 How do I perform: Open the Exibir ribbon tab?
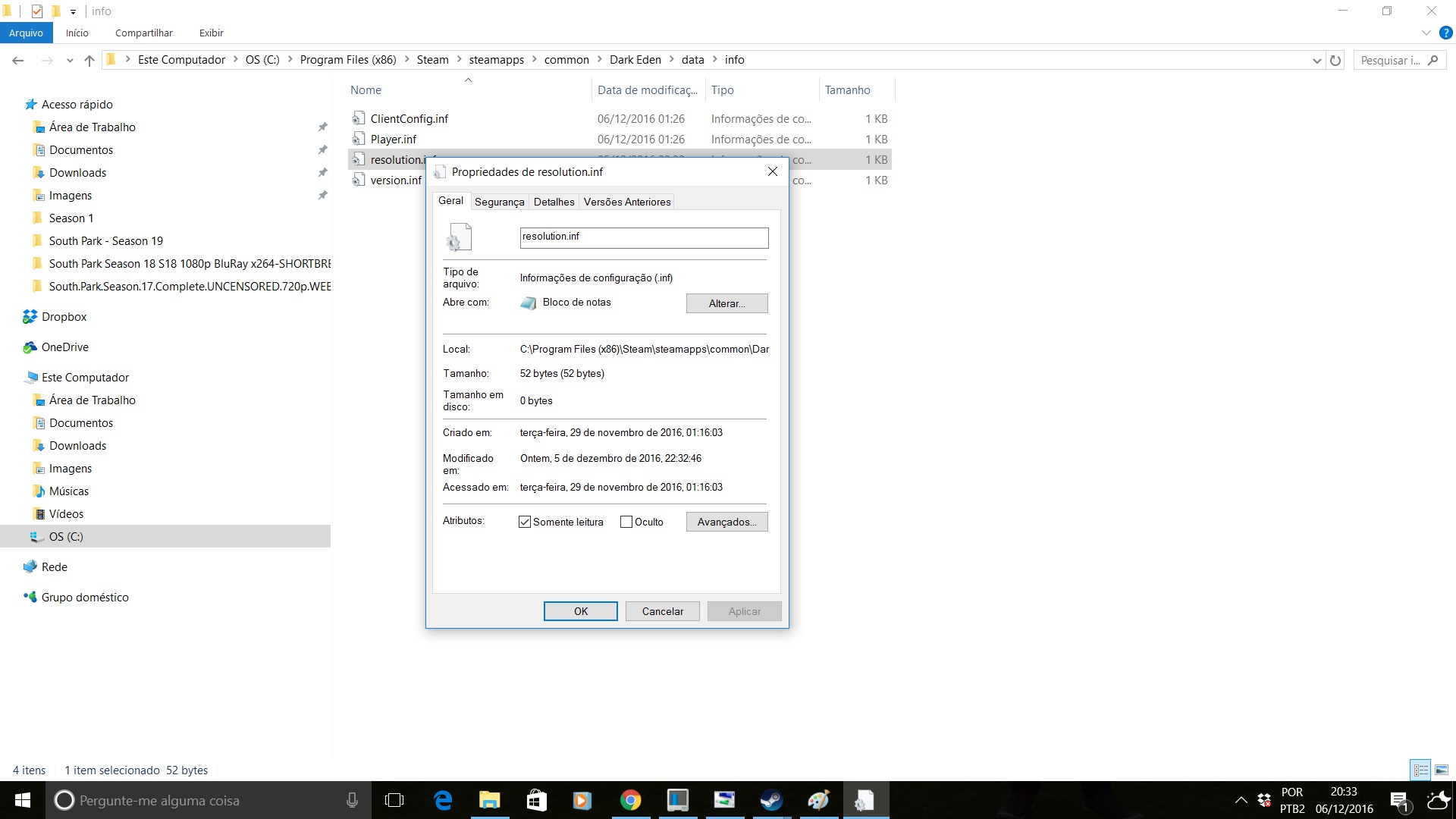pos(211,33)
